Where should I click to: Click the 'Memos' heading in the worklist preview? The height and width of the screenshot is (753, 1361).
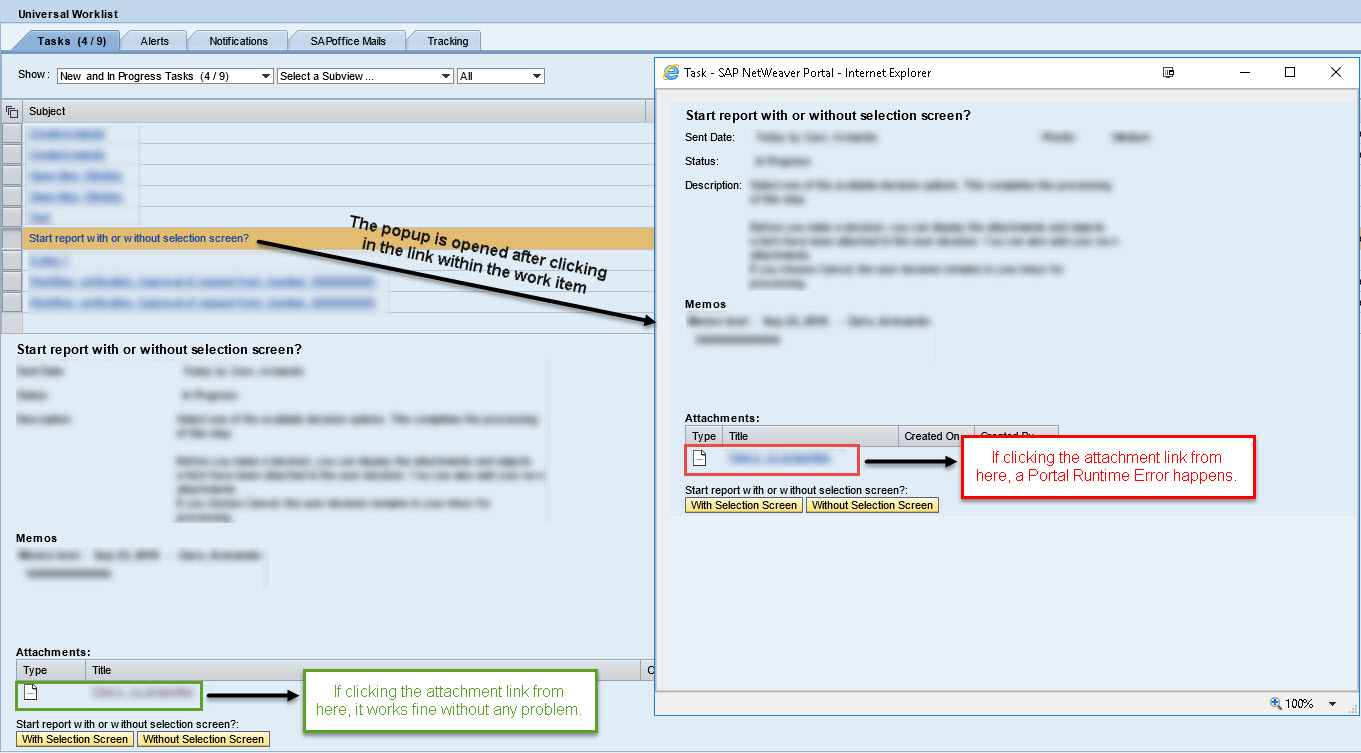(36, 538)
